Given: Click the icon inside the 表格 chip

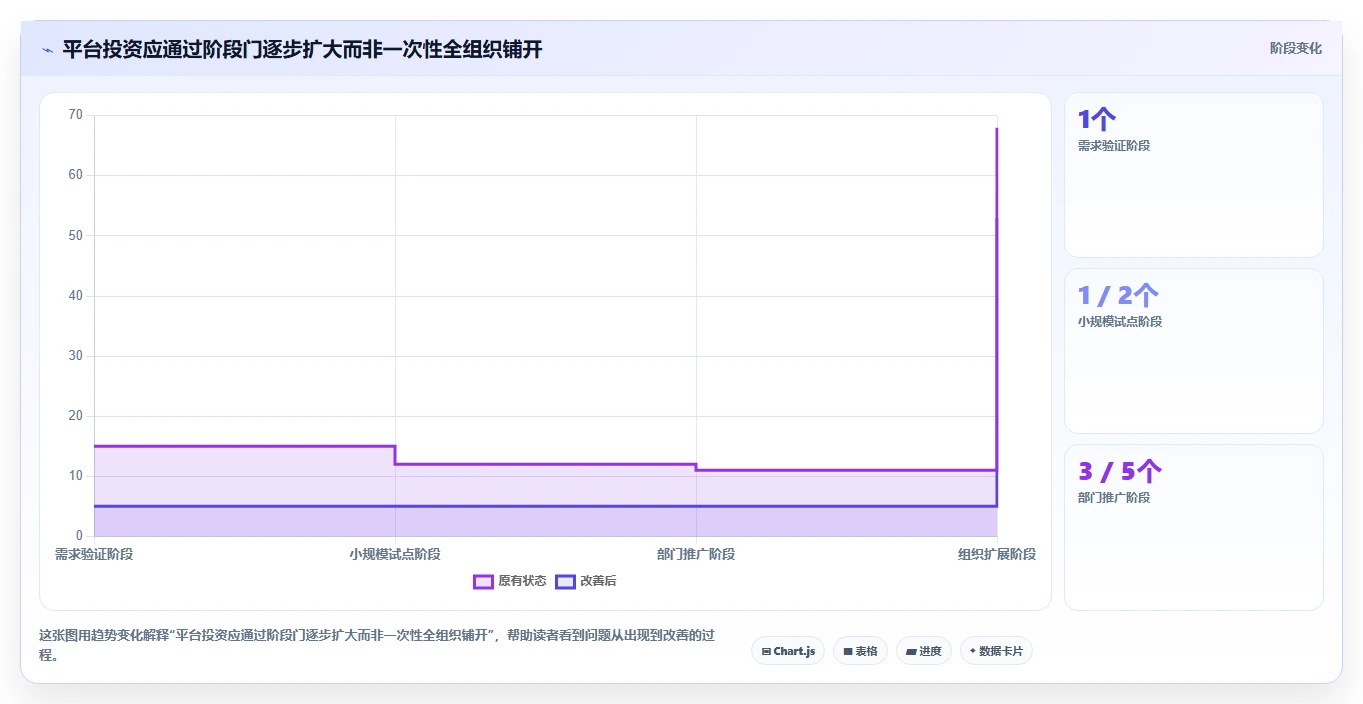Looking at the screenshot, I should [x=848, y=651].
